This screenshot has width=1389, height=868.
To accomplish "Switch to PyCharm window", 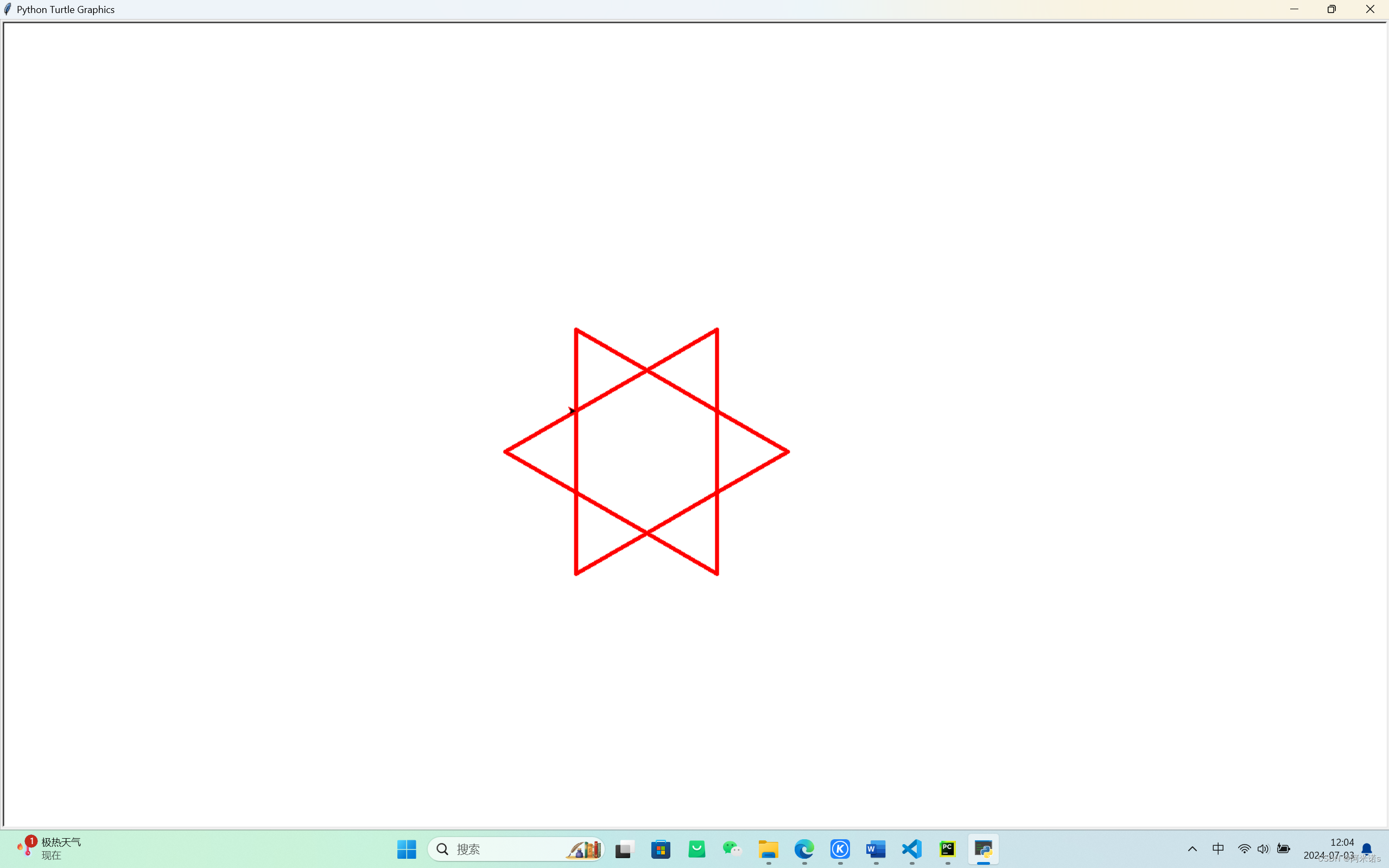I will point(948,849).
